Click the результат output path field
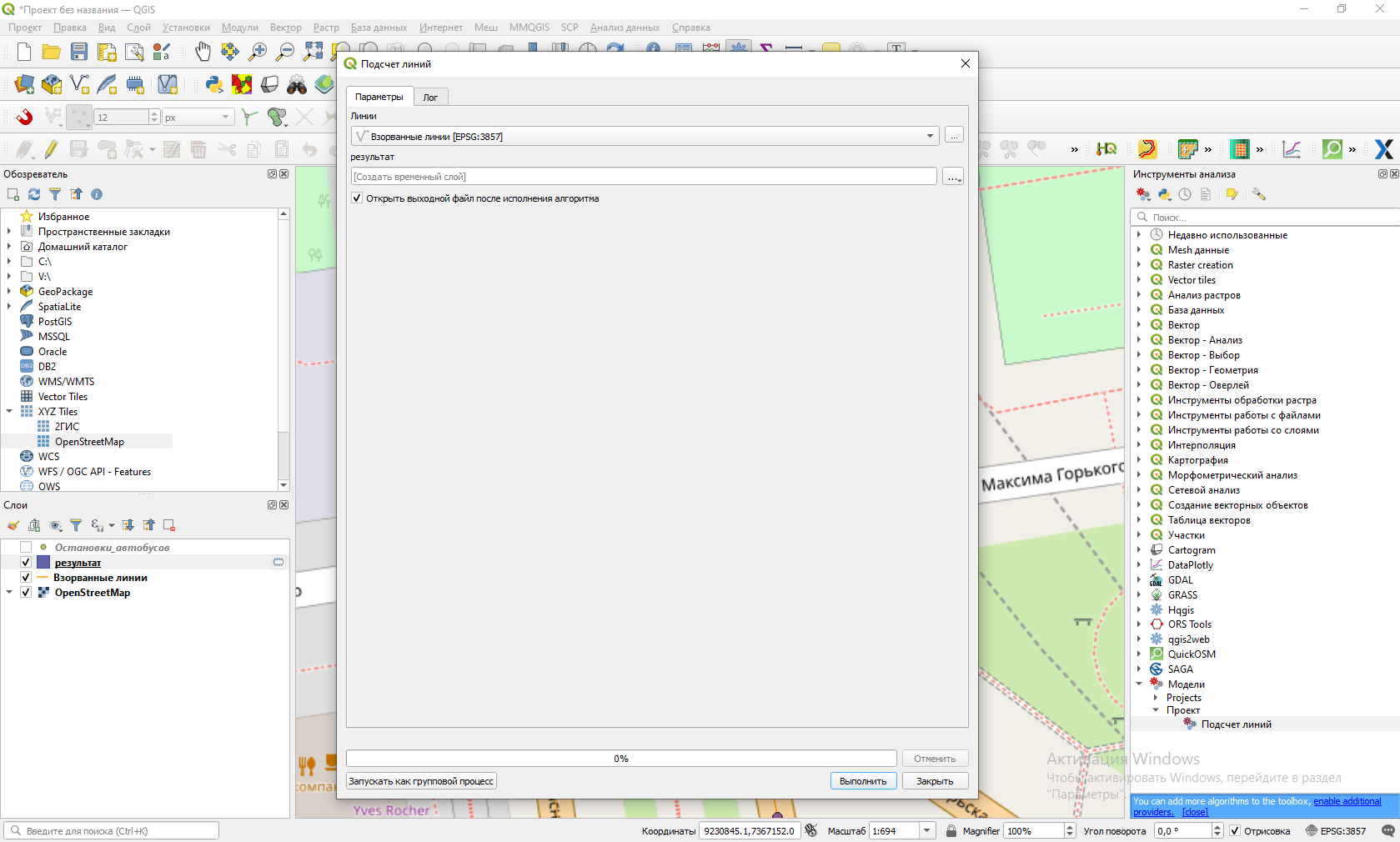Image resolution: width=1400 pixels, height=842 pixels. click(x=643, y=177)
